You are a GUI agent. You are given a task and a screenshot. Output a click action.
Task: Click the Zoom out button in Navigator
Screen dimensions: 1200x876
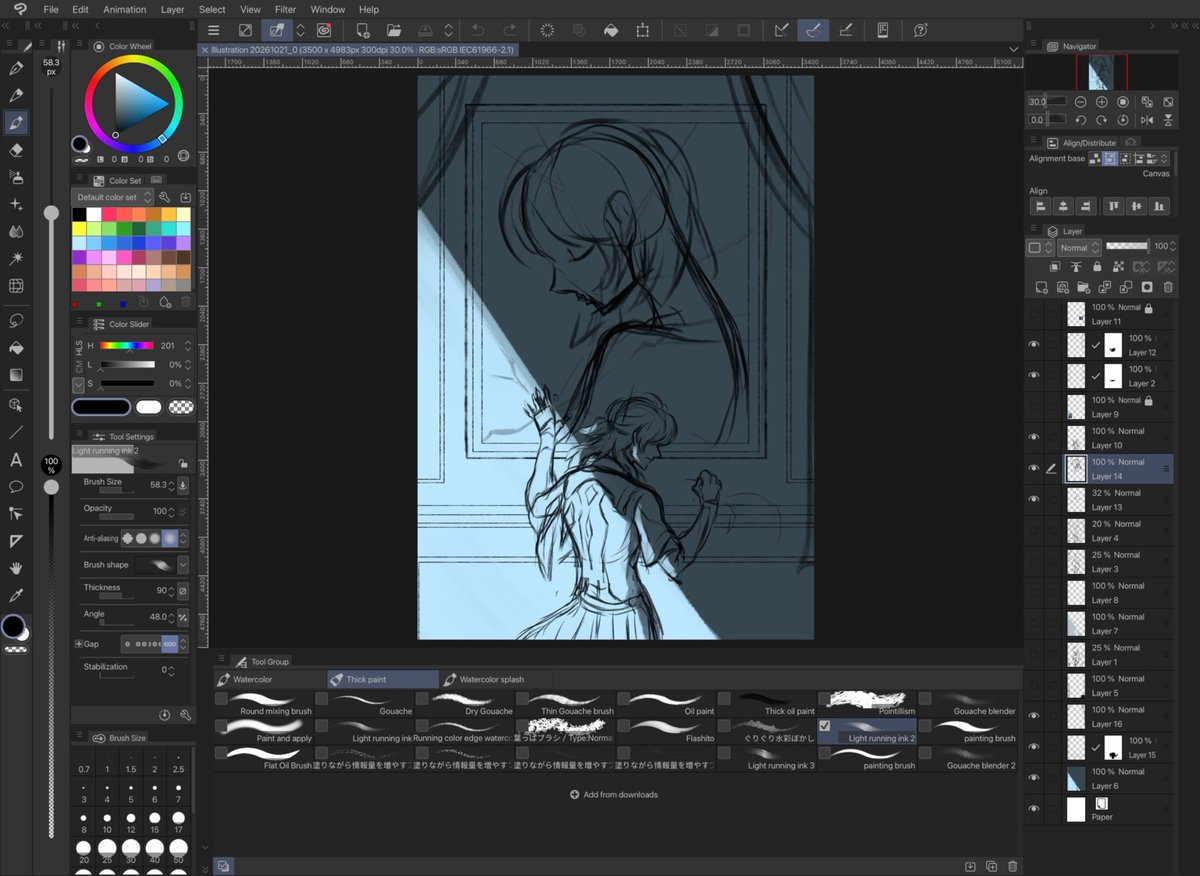(x=1081, y=102)
